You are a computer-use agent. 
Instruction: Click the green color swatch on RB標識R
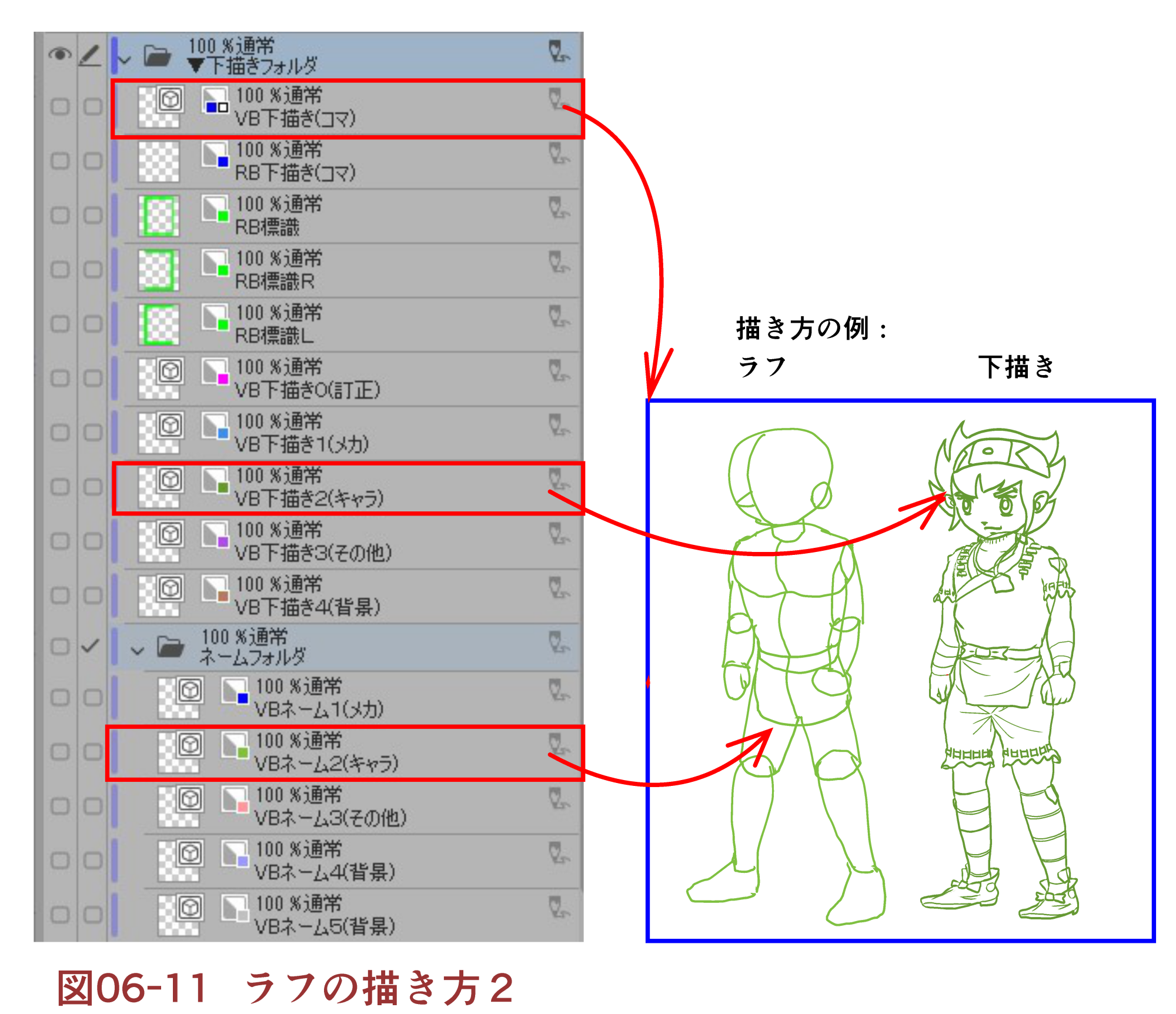tap(223, 270)
